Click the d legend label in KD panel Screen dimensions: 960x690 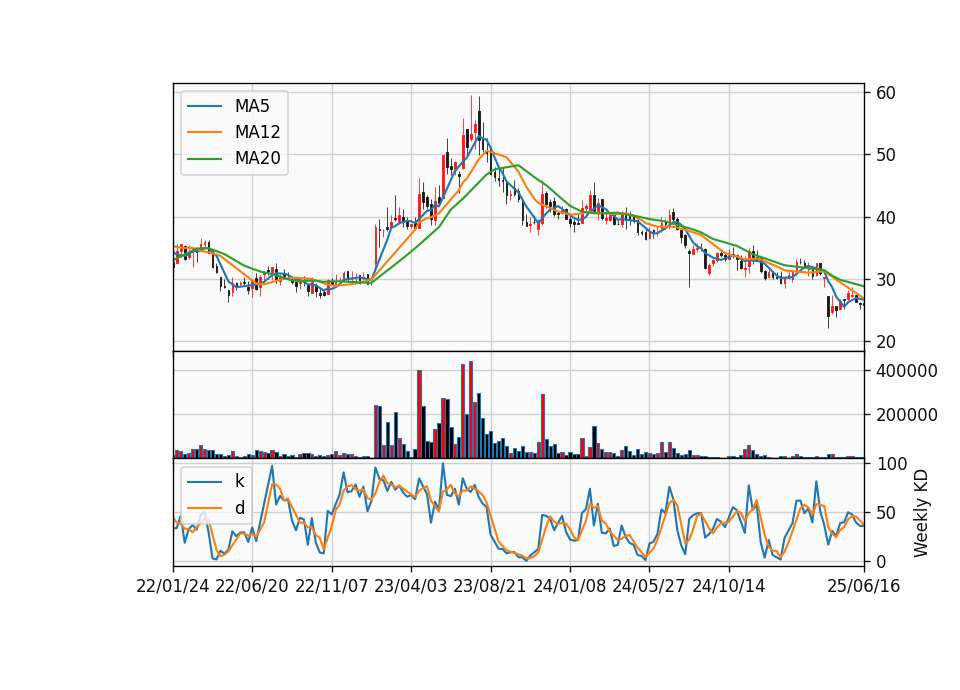coord(239,508)
